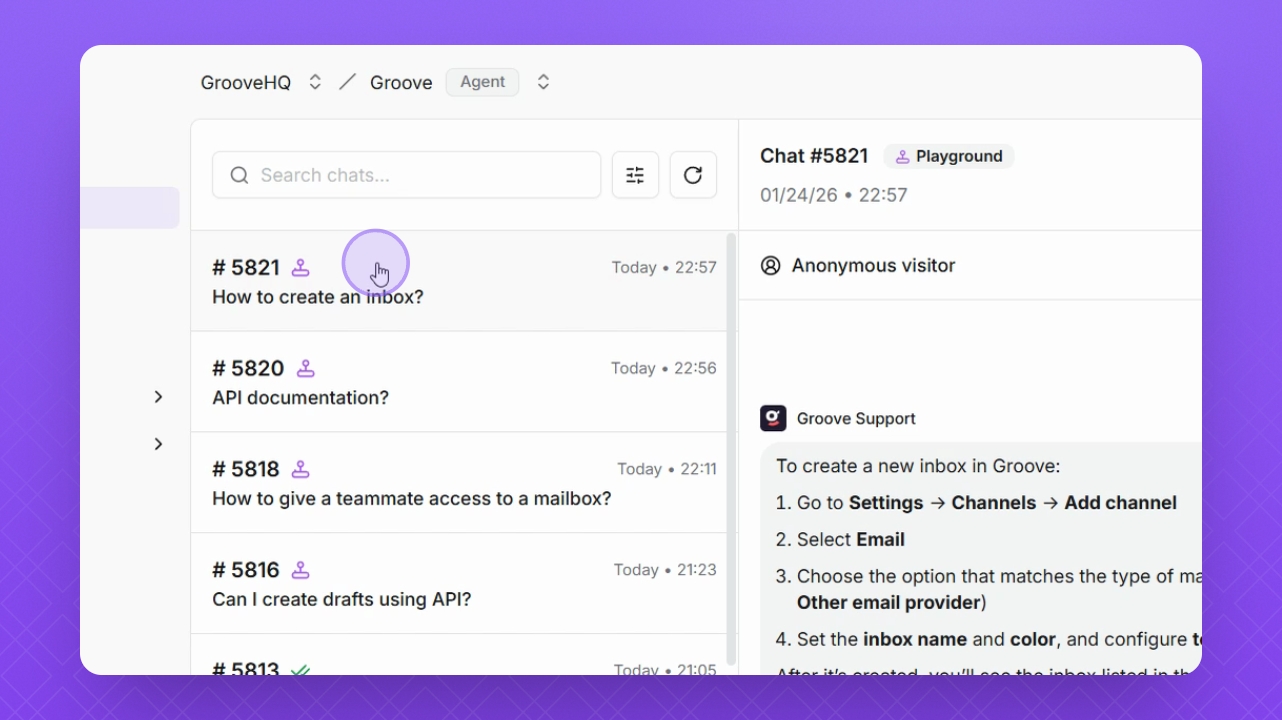Click the GrooveHQ breadcrumb

point(246,82)
